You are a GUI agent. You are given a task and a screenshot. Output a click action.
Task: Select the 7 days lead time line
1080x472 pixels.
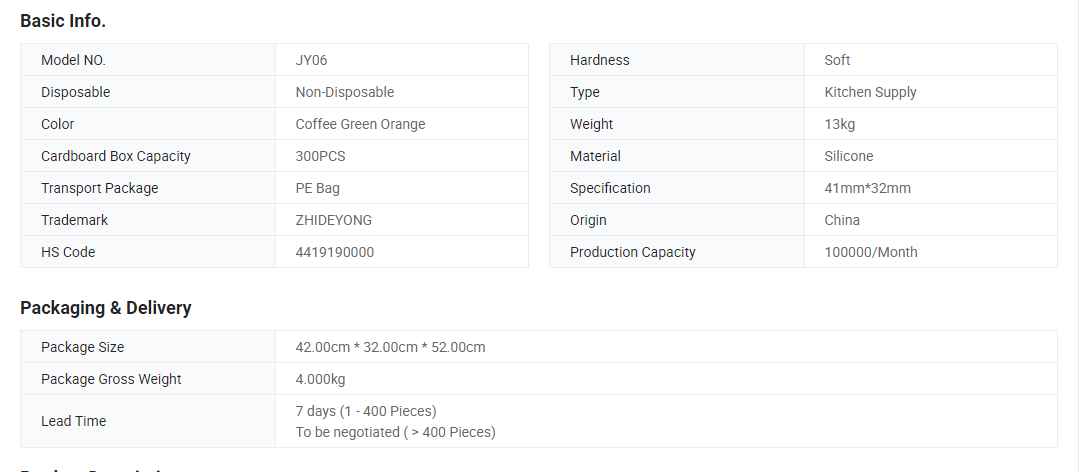tap(366, 411)
